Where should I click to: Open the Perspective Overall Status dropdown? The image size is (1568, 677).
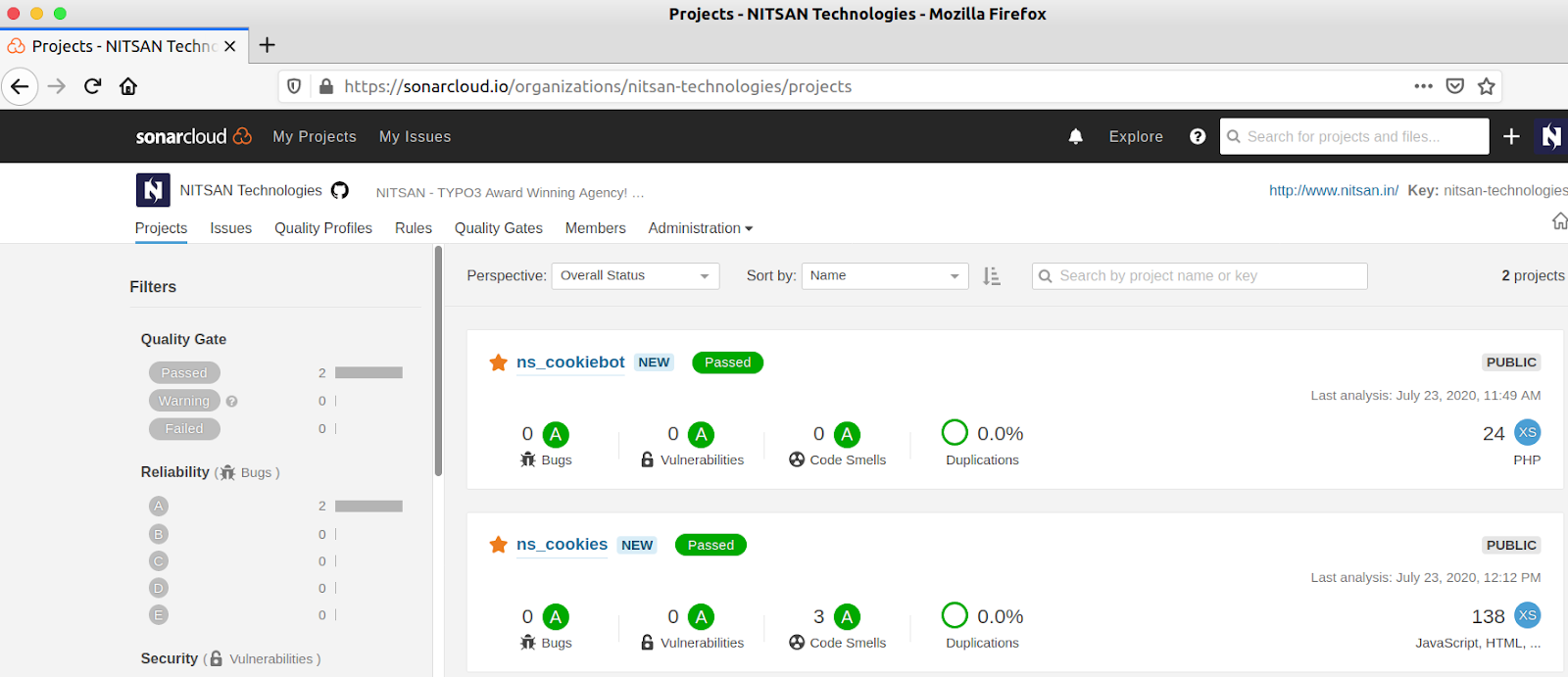point(635,276)
